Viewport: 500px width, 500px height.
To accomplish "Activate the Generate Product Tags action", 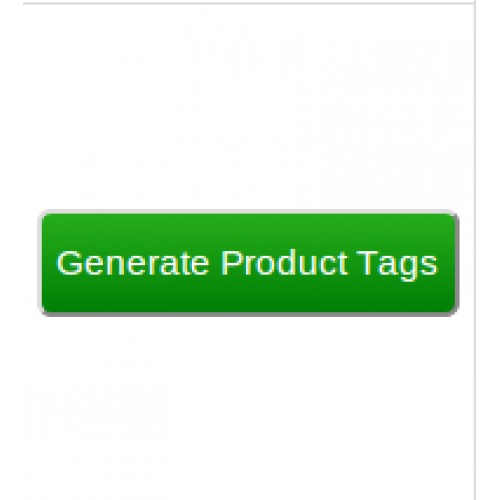I will 248,263.
